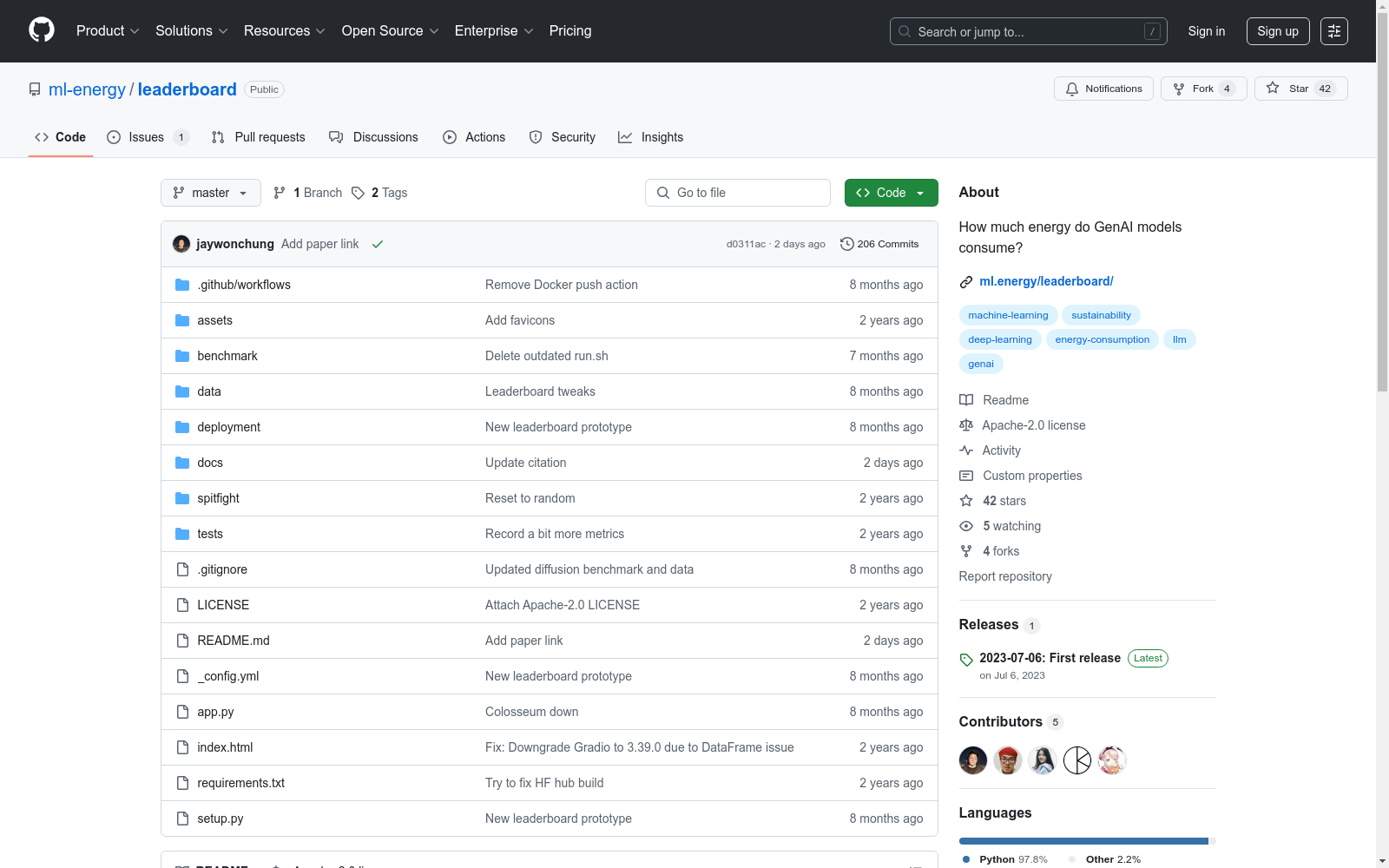Click jaywonchung's avatar in commit bar

[x=181, y=244]
